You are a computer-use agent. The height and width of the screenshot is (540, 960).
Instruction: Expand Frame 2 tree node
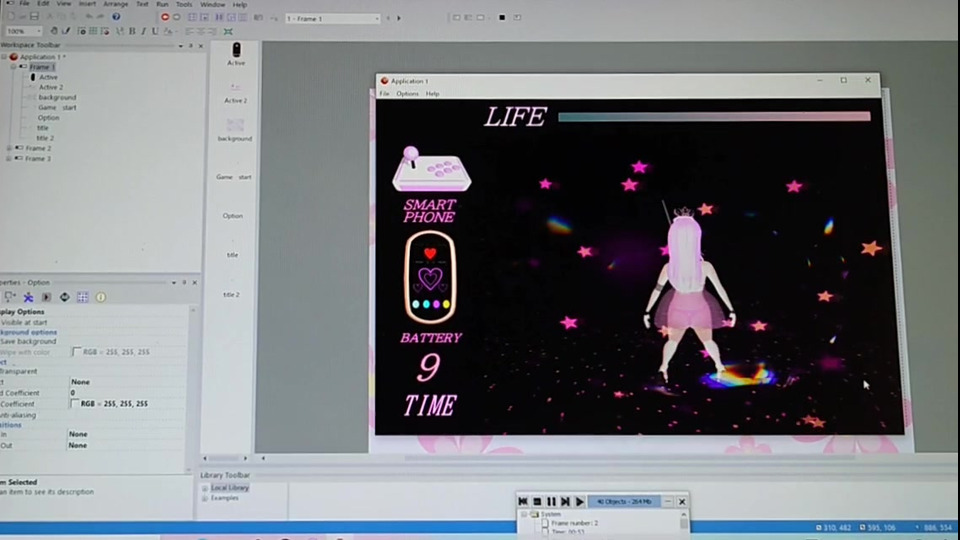coord(9,148)
